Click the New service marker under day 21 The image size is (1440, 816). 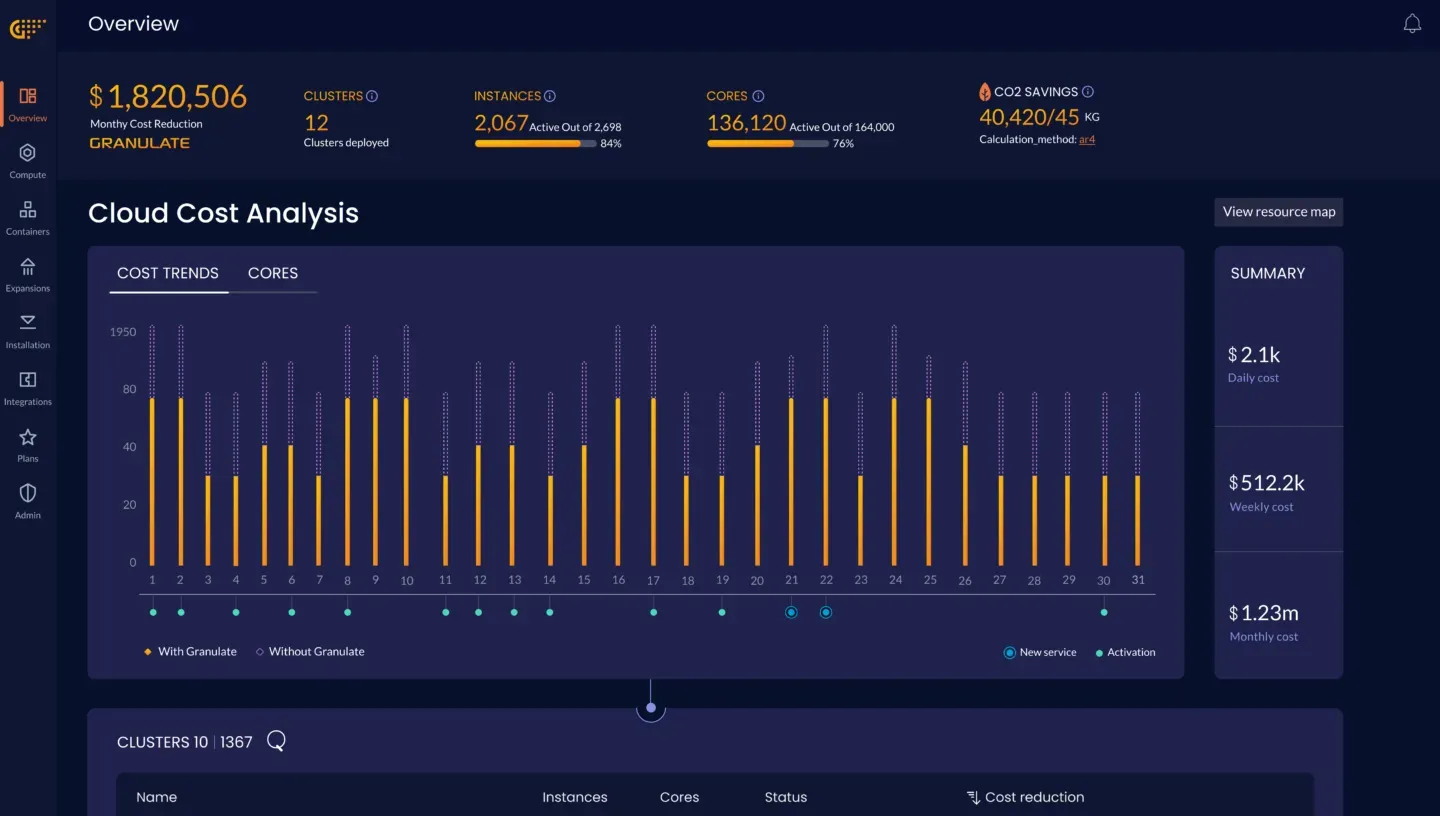(x=791, y=612)
